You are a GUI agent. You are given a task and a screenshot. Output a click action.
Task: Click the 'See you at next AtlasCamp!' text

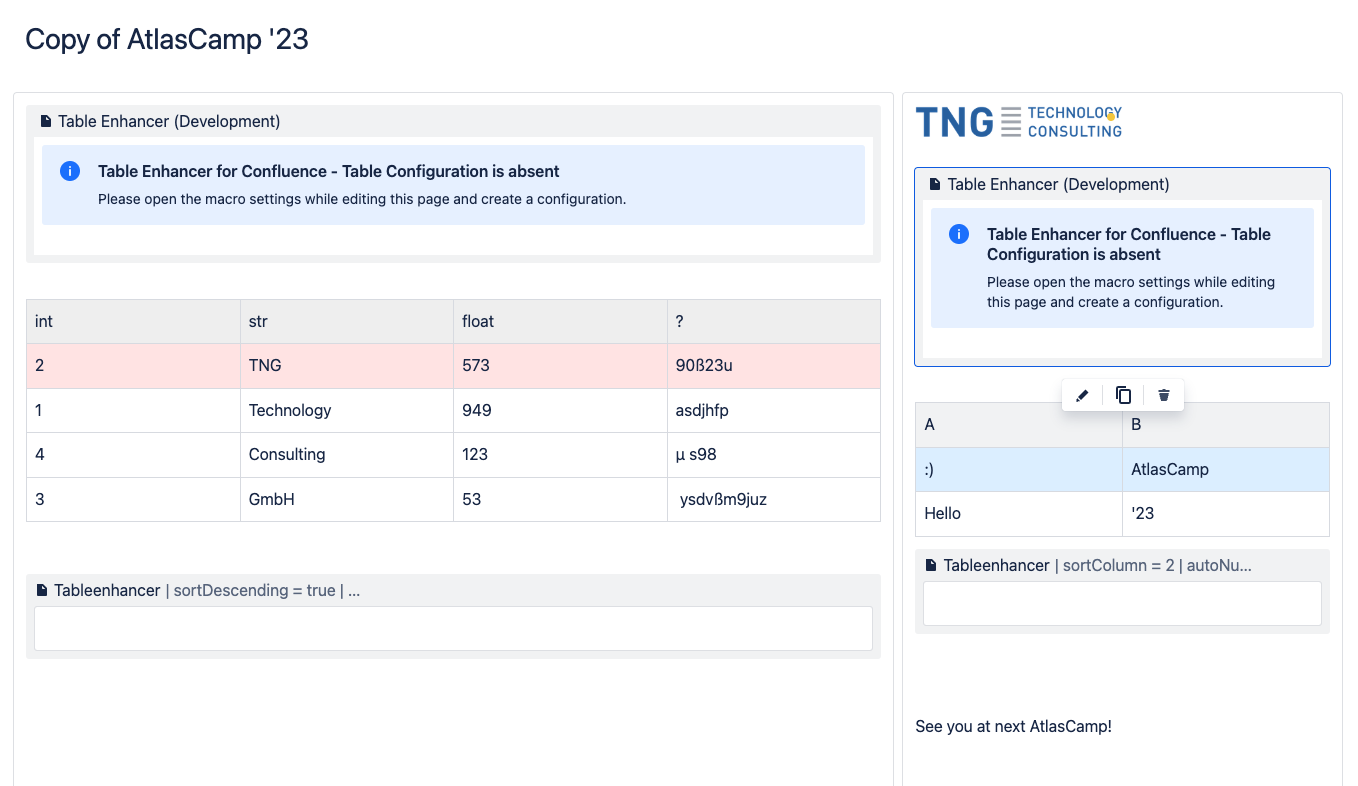coord(1013,726)
